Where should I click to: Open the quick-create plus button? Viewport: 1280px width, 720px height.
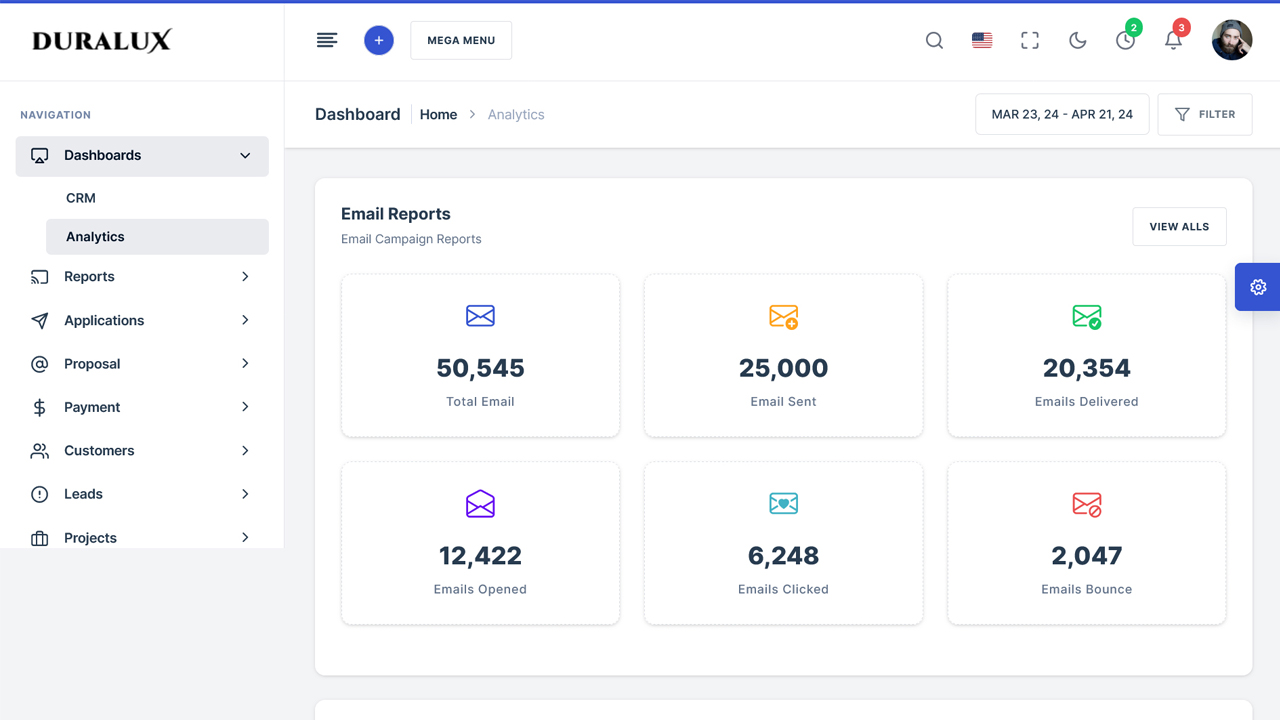pyautogui.click(x=378, y=40)
